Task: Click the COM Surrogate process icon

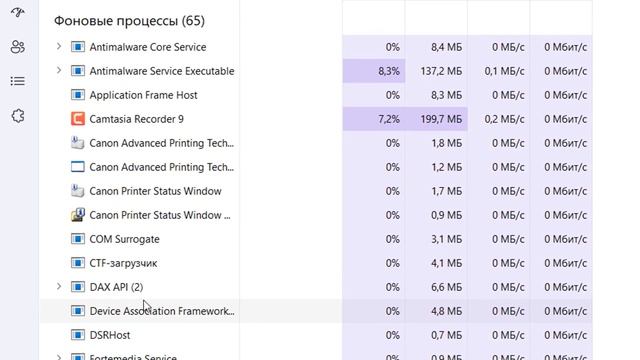Action: [x=78, y=239]
